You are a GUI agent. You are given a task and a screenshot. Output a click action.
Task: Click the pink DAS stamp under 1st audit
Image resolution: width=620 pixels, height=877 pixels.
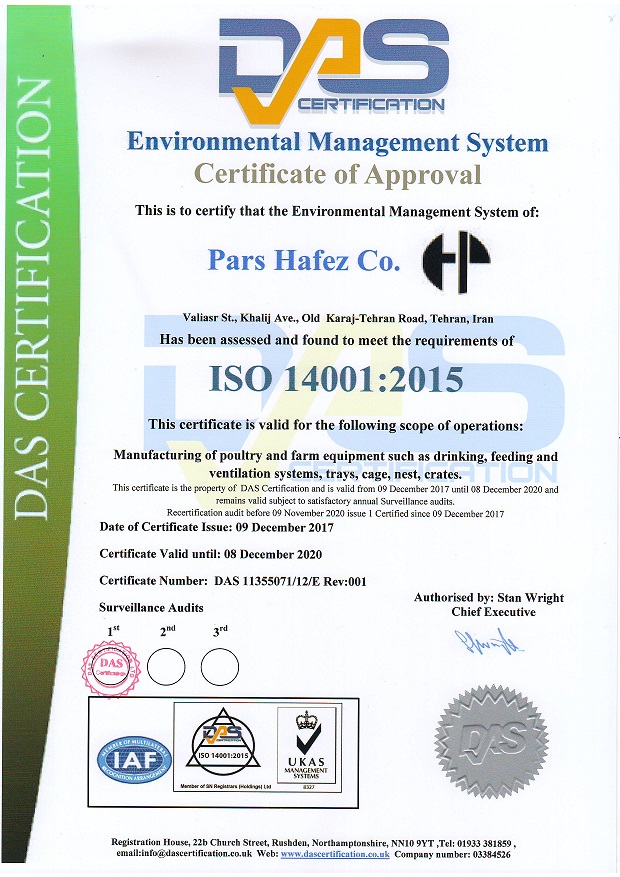pyautogui.click(x=110, y=668)
